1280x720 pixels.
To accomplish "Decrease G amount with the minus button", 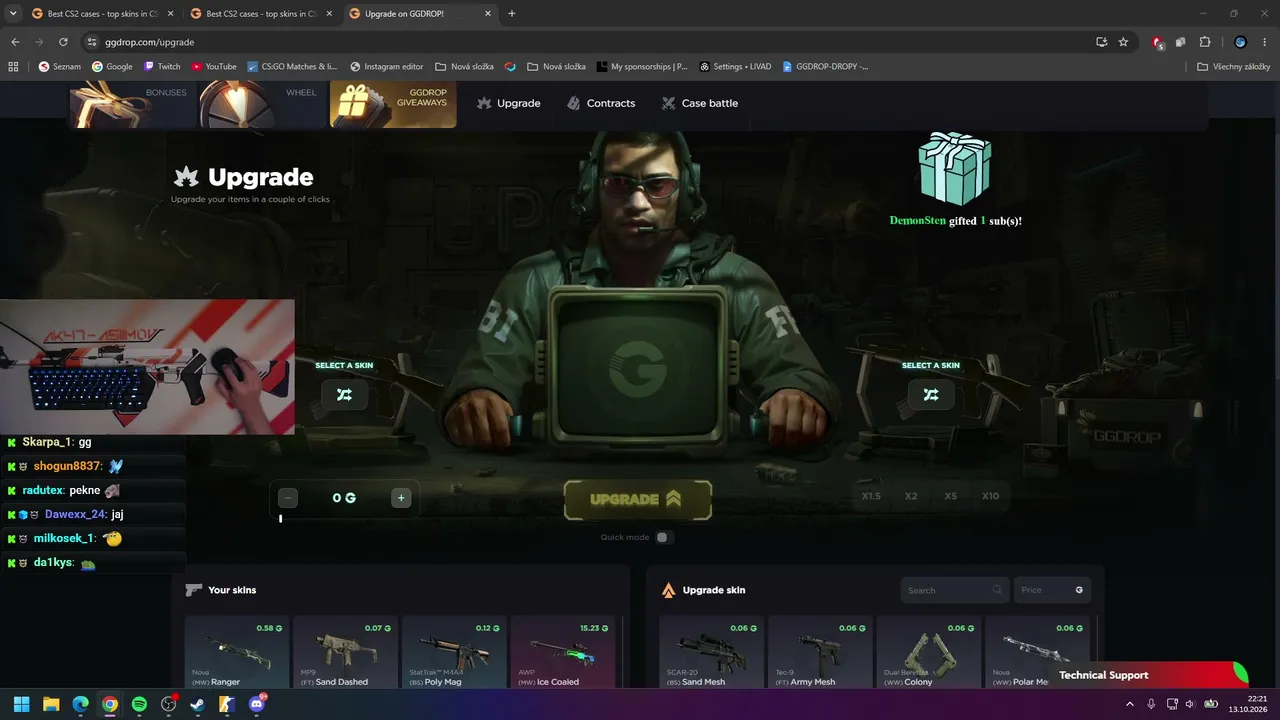I will click(x=288, y=498).
